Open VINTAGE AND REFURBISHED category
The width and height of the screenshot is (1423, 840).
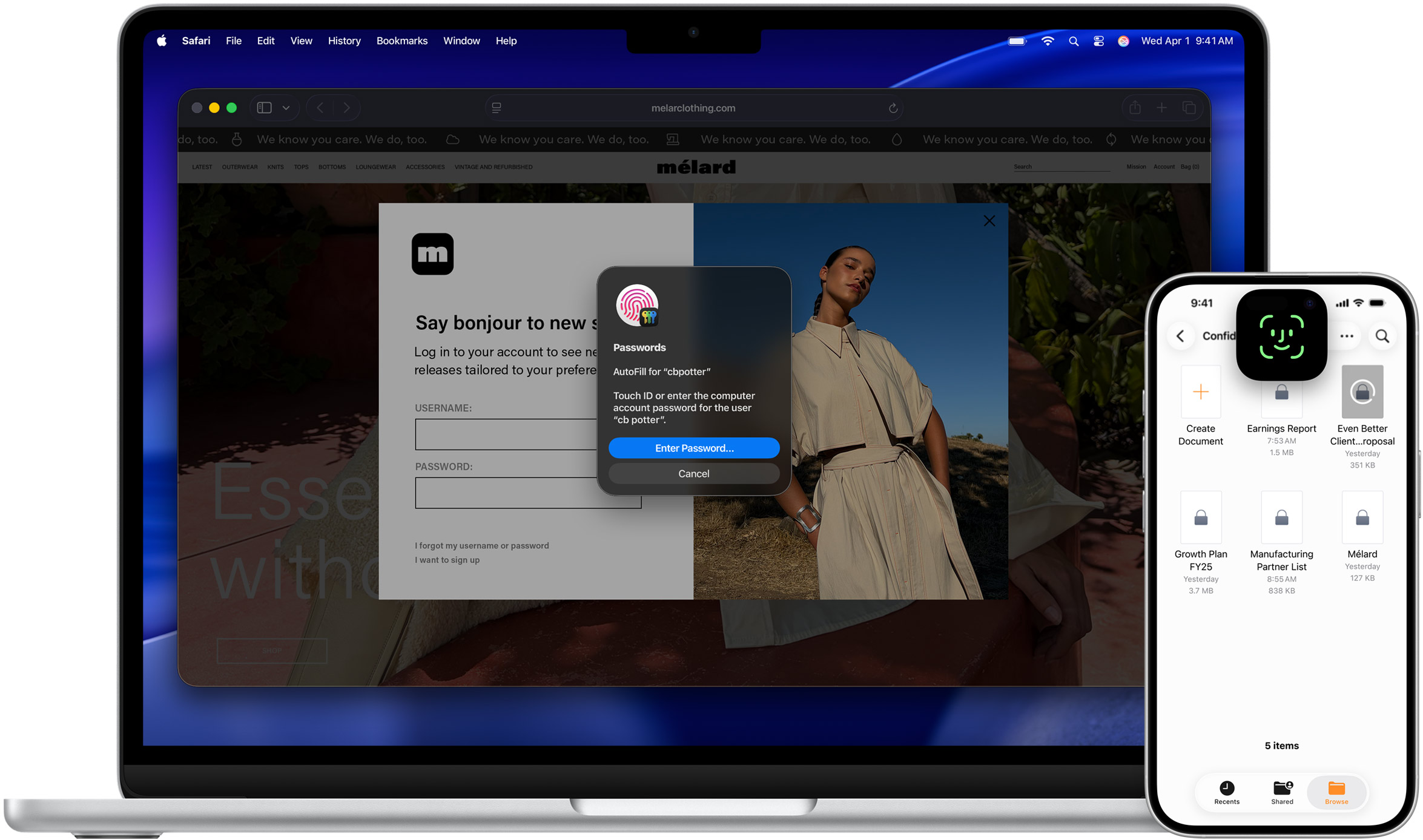click(494, 167)
